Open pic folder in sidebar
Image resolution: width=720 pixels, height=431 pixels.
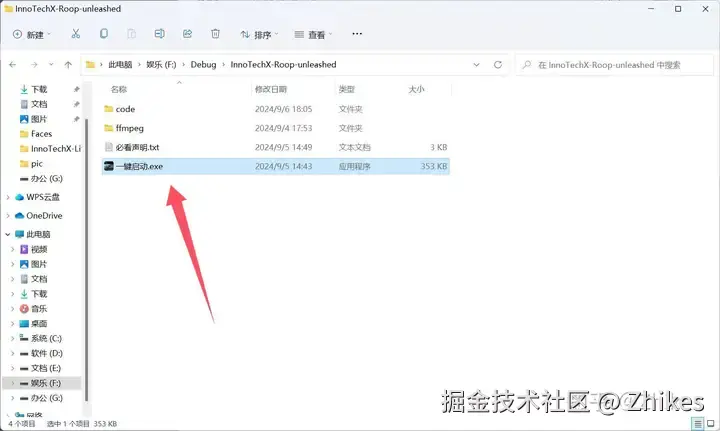[37, 164]
